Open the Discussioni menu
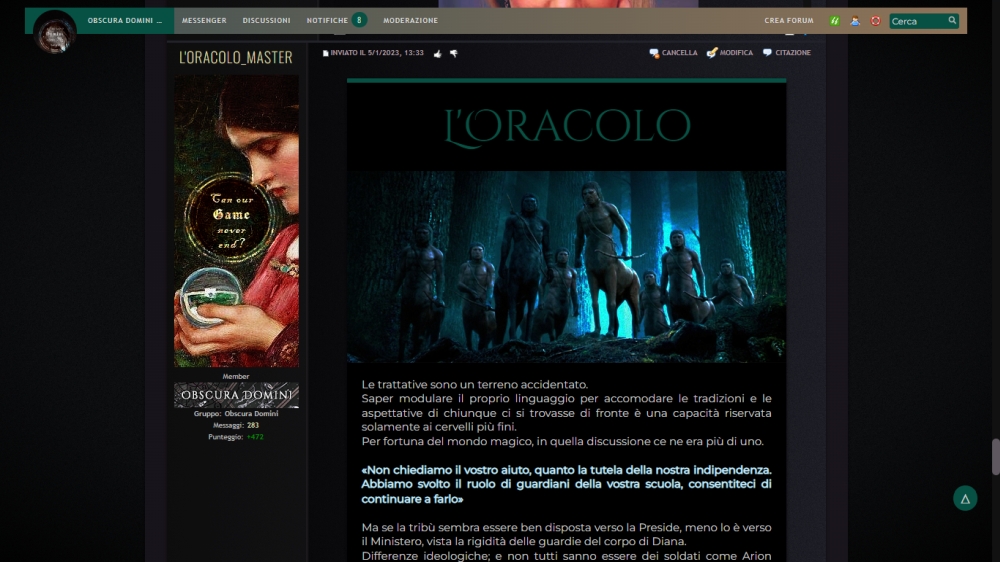 (266, 20)
